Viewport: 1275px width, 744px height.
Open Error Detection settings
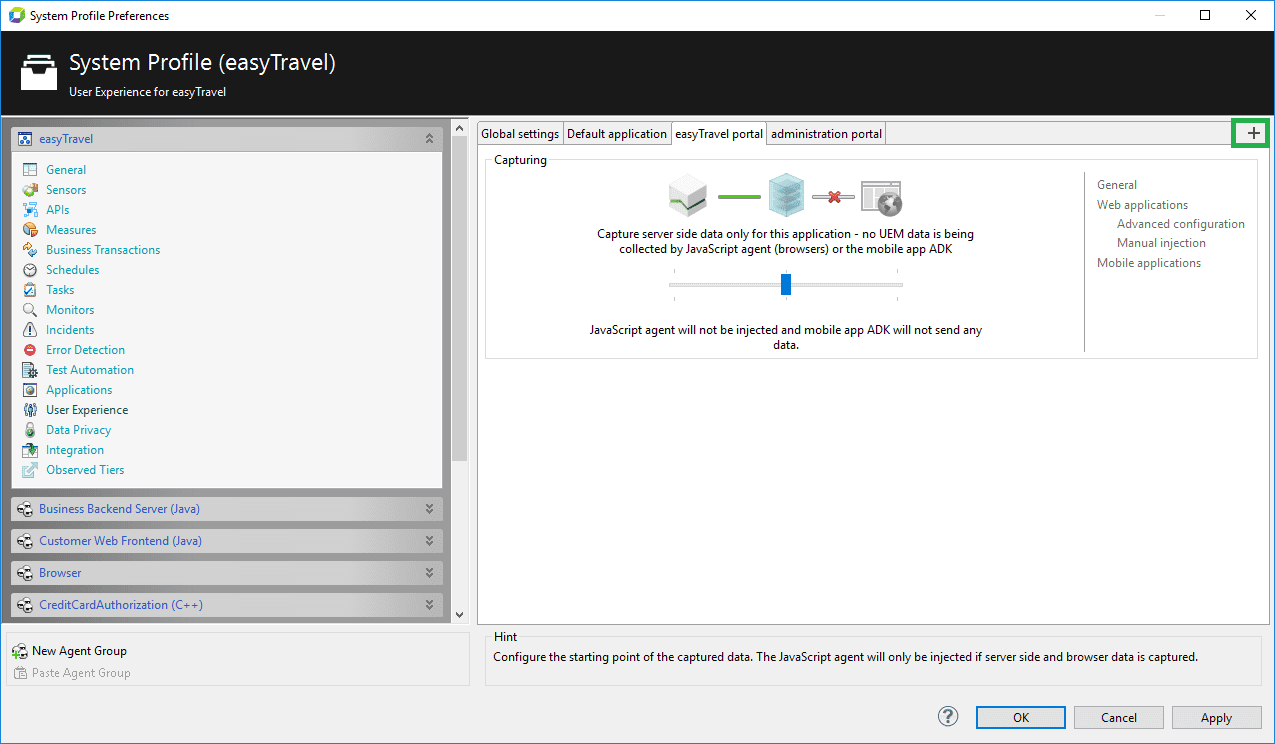(86, 350)
